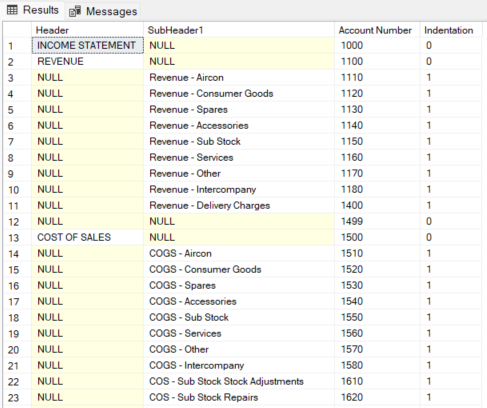Select the INCOME STATEMENT cell
The image size is (487, 408).
tap(88, 45)
